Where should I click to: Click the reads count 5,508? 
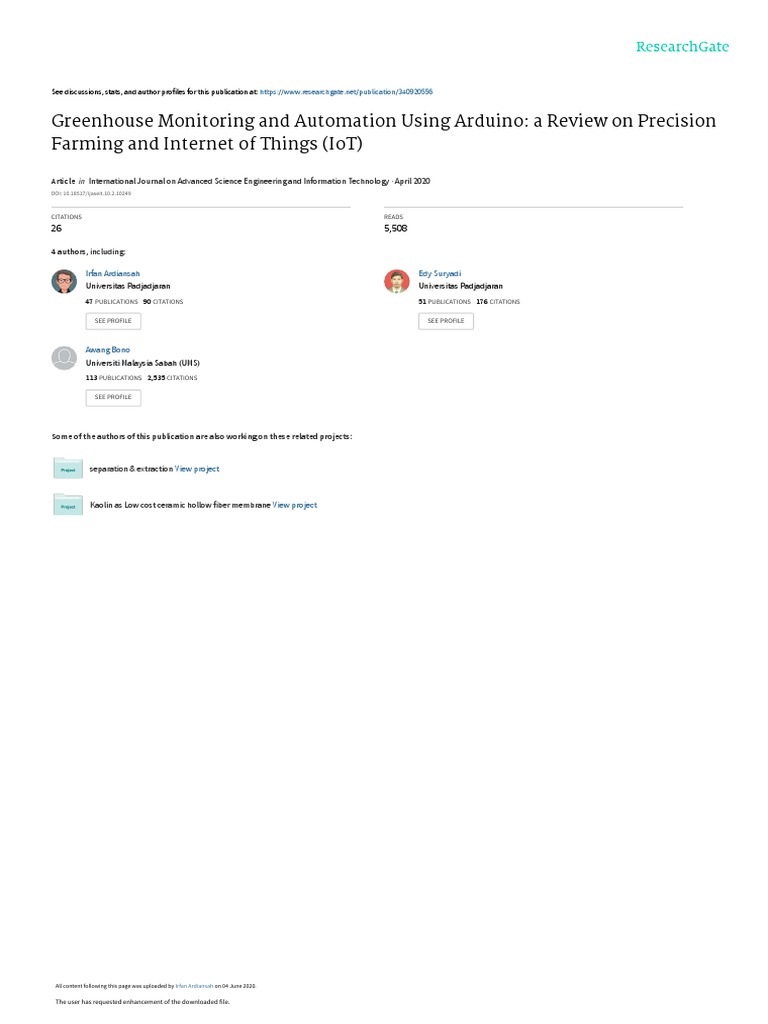pyautogui.click(x=396, y=228)
